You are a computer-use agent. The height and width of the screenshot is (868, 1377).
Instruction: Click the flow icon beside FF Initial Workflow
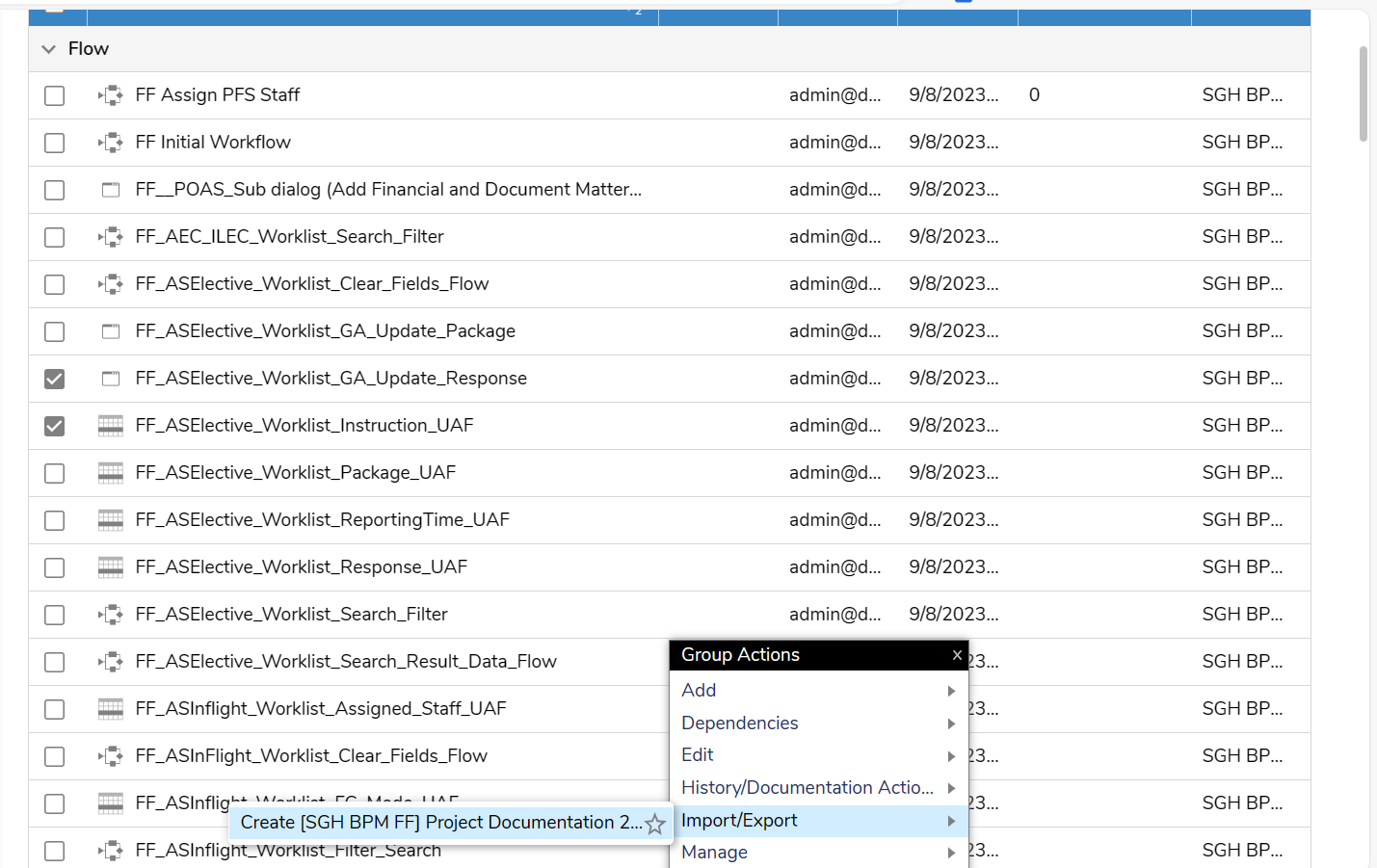point(111,143)
